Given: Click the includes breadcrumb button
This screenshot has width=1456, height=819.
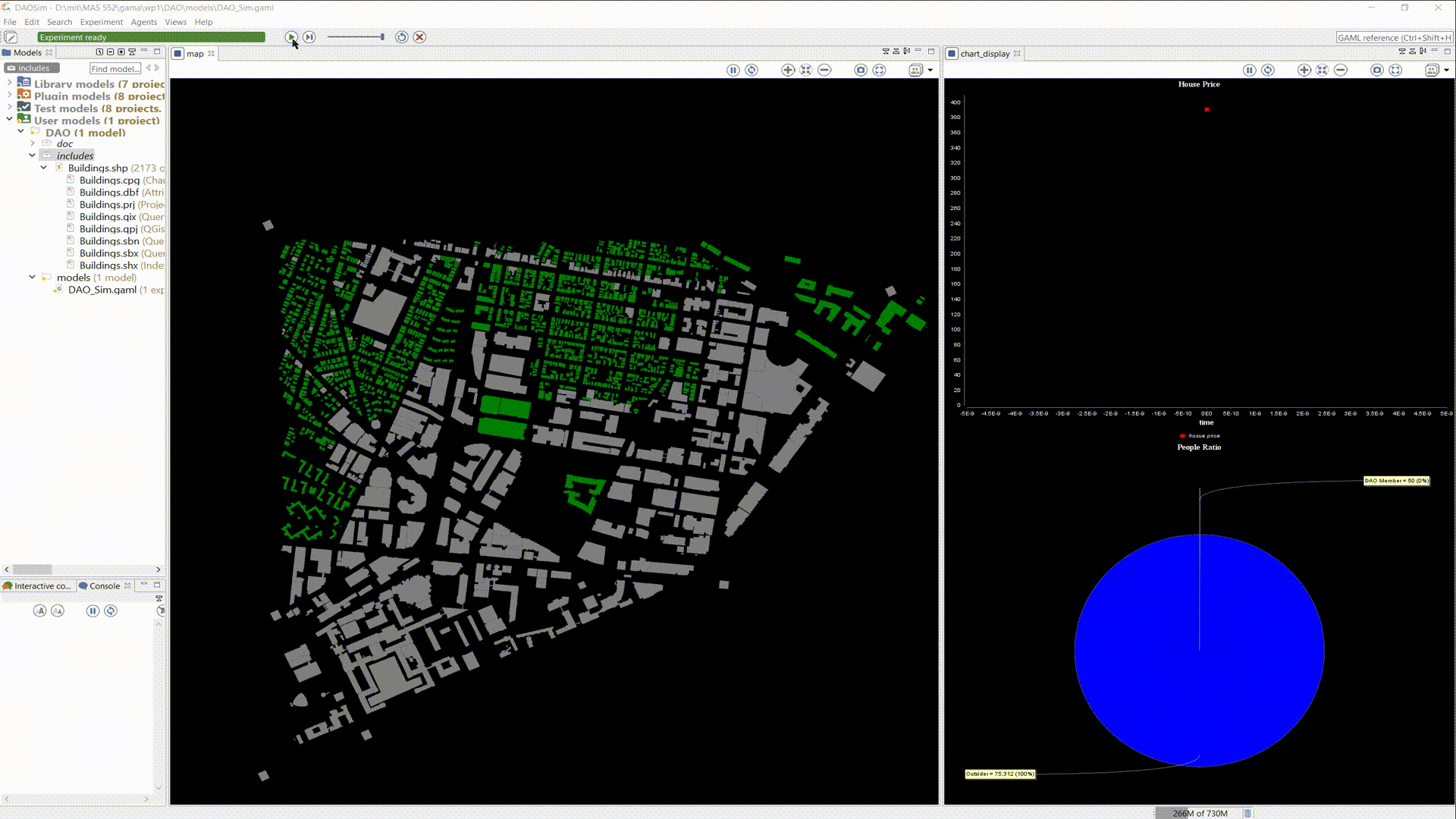Looking at the screenshot, I should tap(31, 68).
